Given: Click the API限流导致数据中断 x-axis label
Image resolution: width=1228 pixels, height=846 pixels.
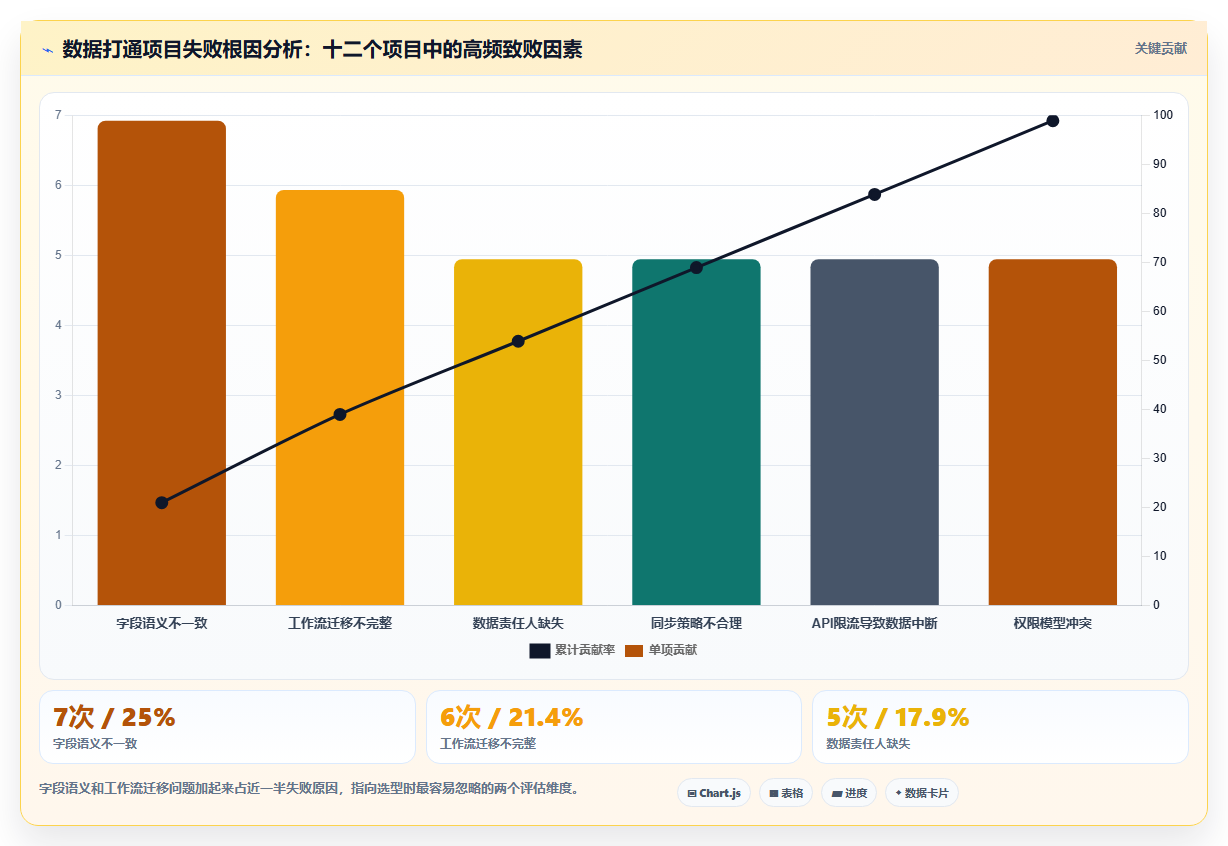Looking at the screenshot, I should click(x=875, y=623).
